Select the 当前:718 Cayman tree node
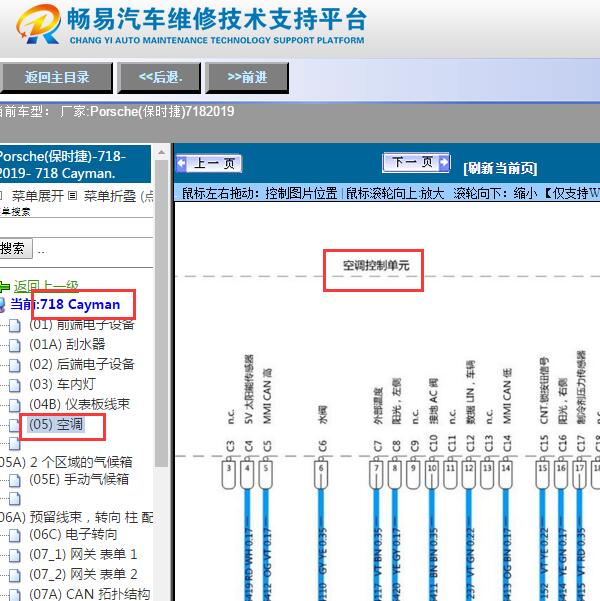Screen dimensions: 600x601 click(65, 304)
